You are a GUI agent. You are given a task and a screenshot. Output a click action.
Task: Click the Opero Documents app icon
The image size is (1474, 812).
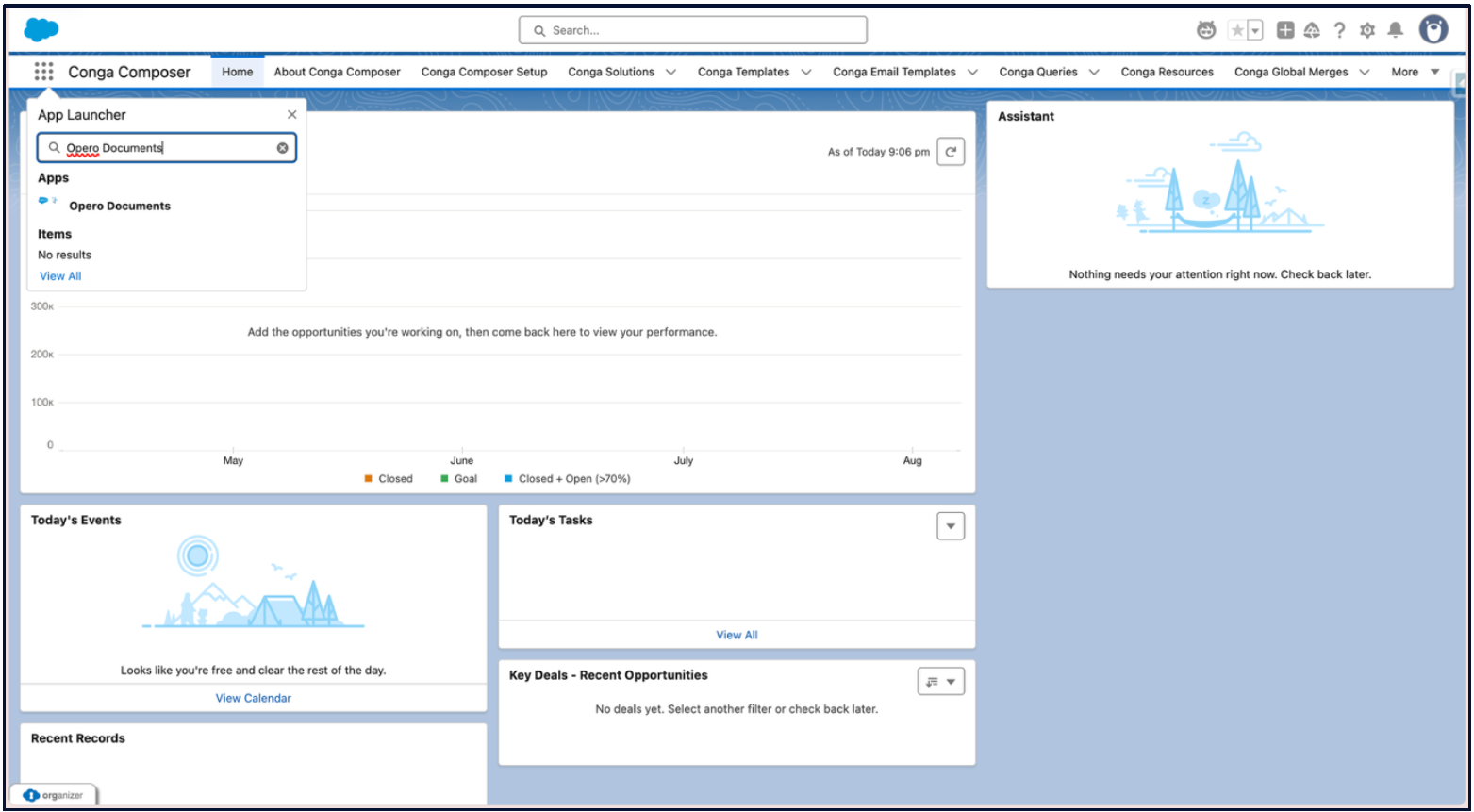pos(48,201)
